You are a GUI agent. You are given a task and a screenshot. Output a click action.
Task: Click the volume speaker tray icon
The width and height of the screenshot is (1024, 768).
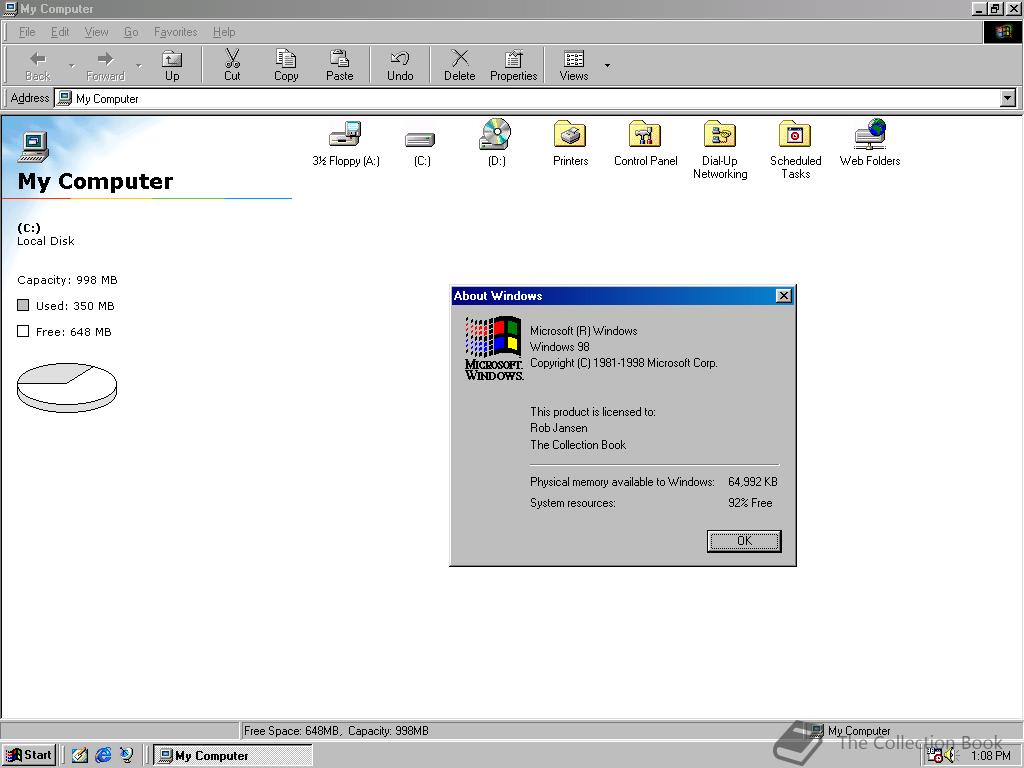coord(949,756)
